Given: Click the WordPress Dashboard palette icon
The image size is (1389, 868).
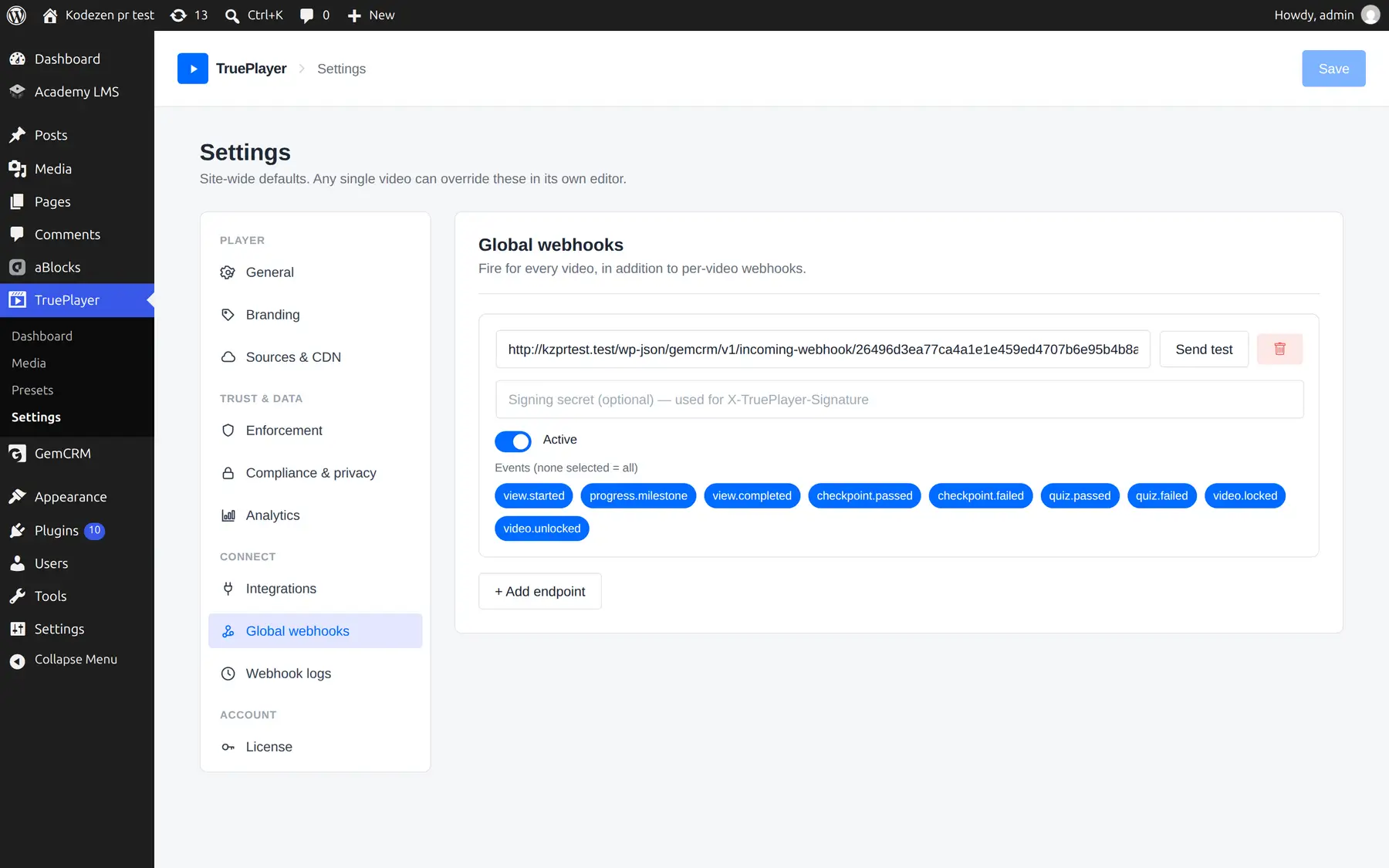Looking at the screenshot, I should [17, 59].
